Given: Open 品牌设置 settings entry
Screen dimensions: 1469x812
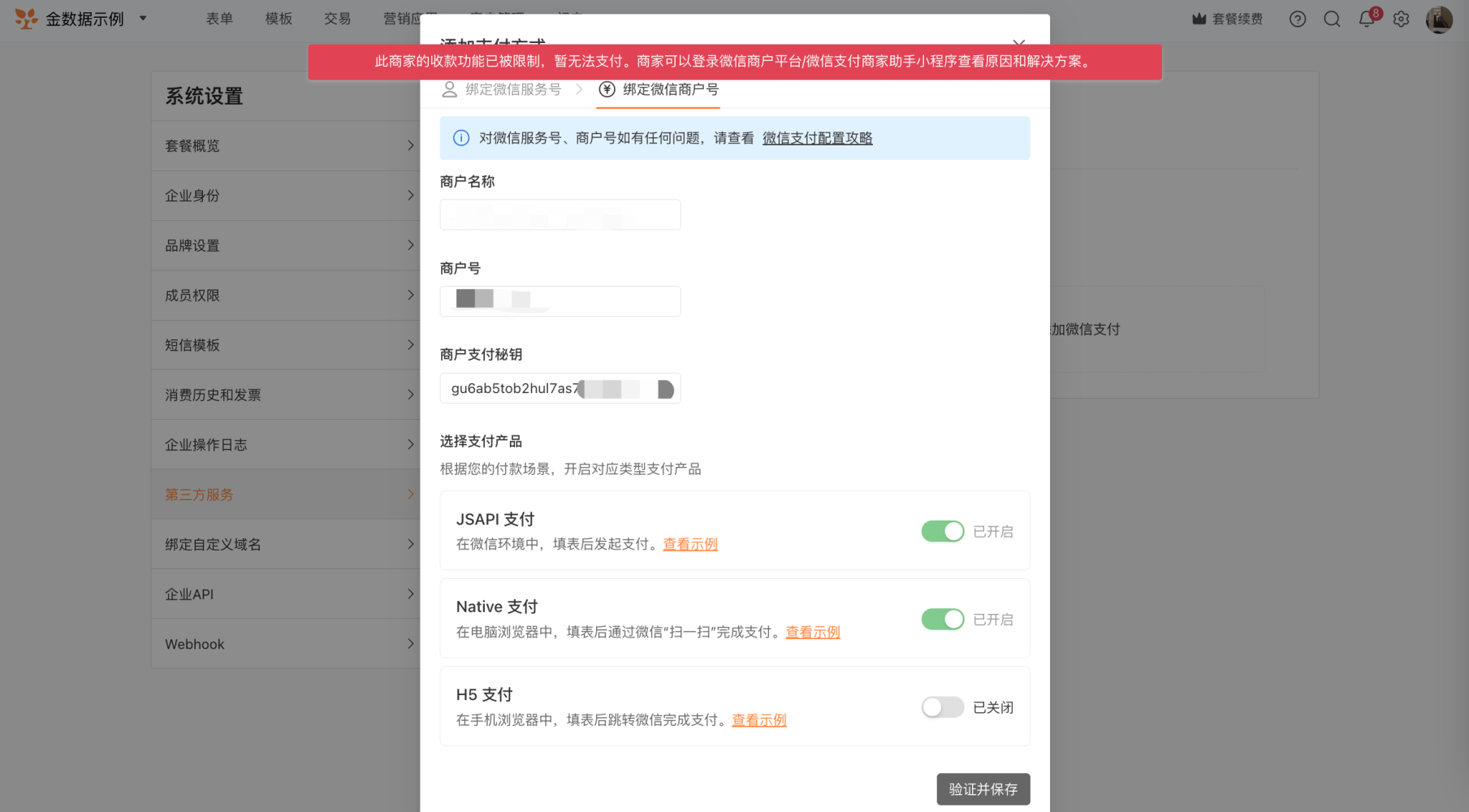Looking at the screenshot, I should [x=286, y=246].
